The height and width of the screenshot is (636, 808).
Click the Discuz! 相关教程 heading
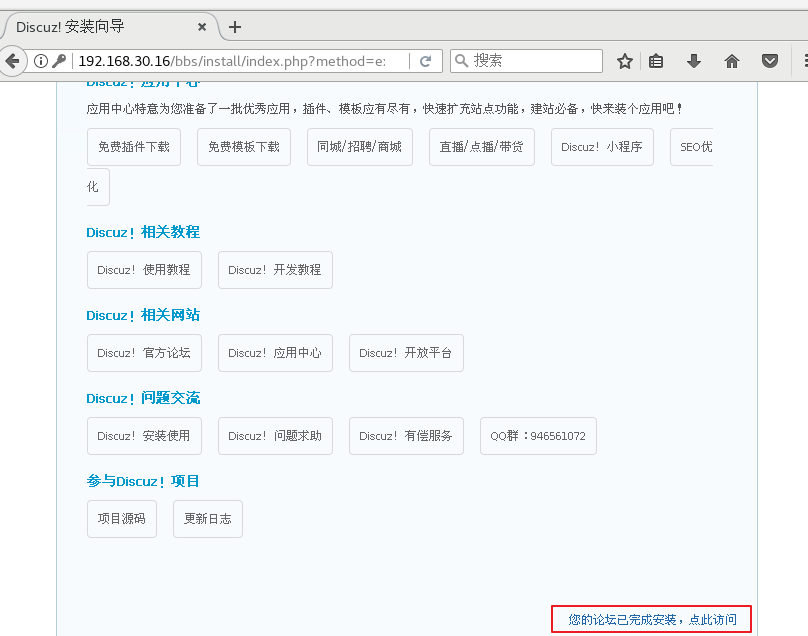[143, 232]
